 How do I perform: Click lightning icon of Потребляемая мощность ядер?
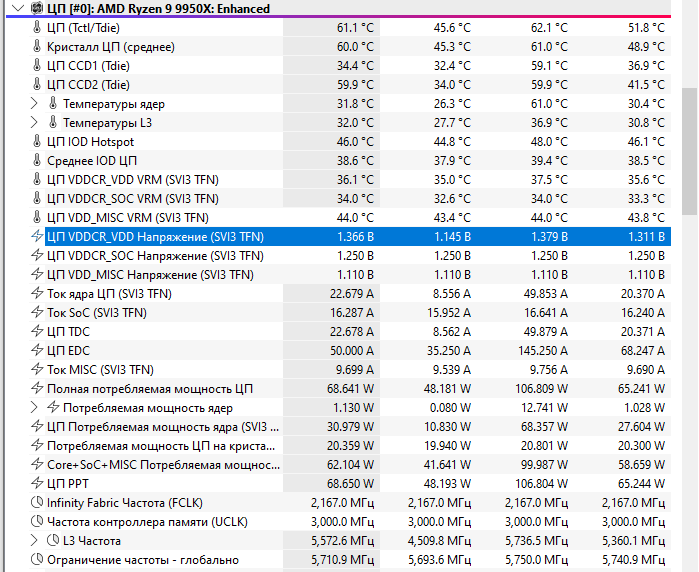53,407
